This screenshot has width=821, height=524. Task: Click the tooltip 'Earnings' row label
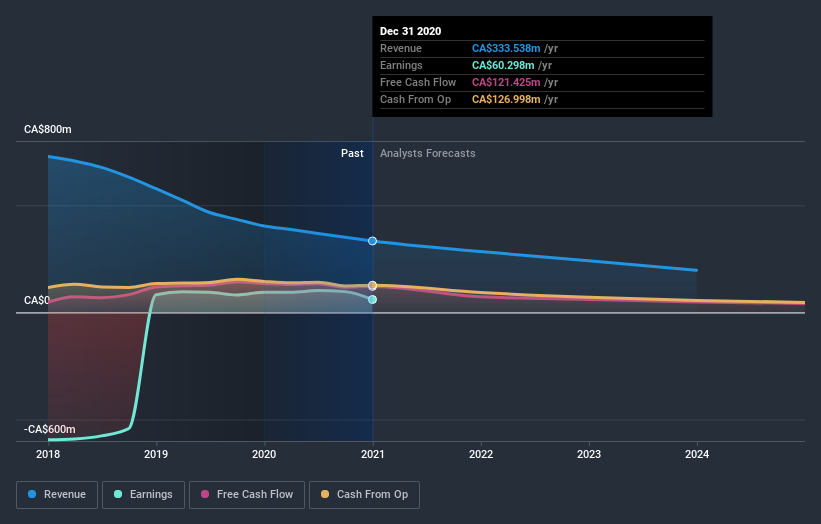click(x=401, y=65)
